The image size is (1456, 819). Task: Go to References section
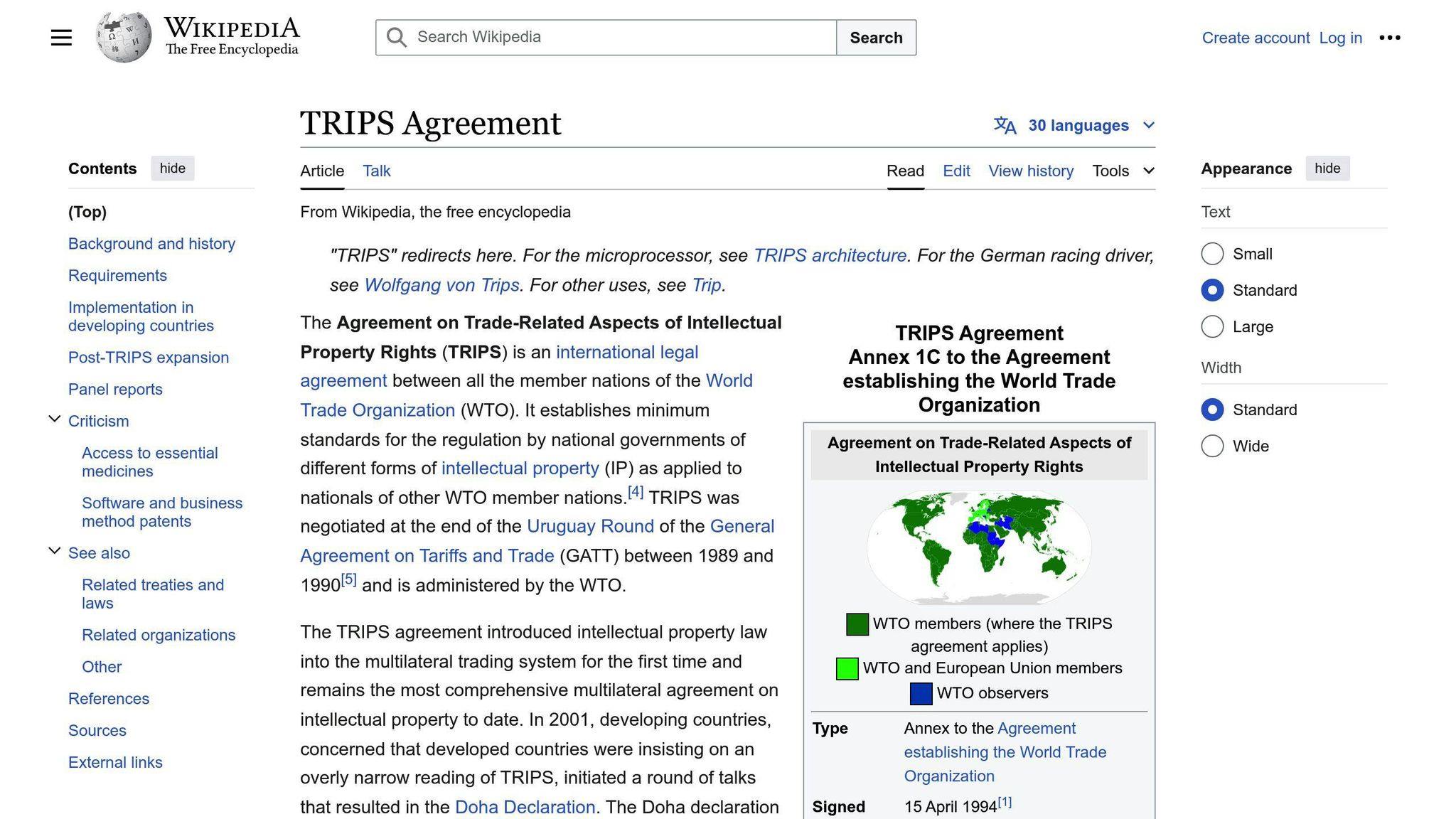[109, 699]
